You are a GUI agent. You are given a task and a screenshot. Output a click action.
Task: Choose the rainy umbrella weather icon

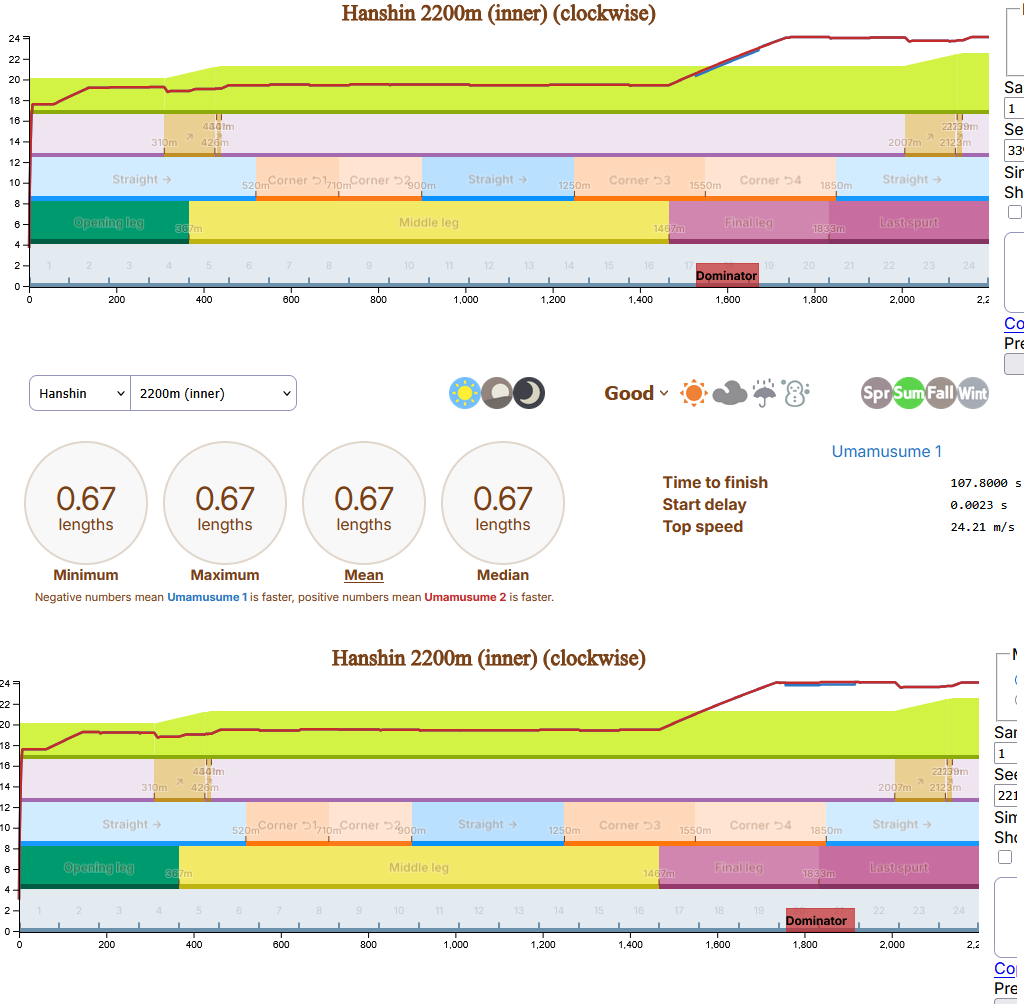coord(764,393)
